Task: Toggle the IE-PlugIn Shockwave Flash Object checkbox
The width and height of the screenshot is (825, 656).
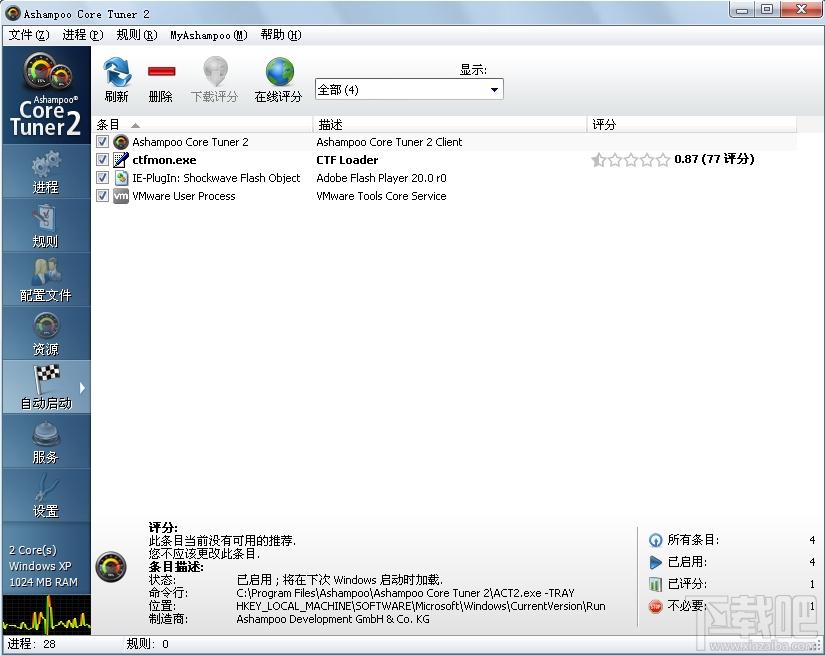Action: point(103,178)
